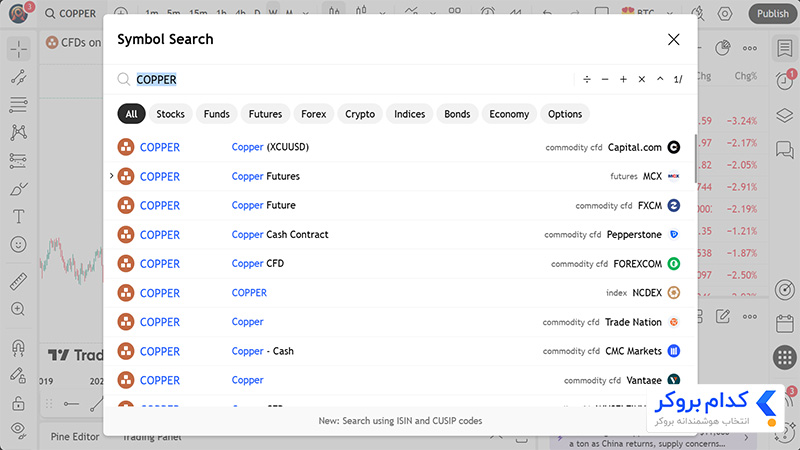
Task: Select the text annotation tool
Action: tap(18, 217)
